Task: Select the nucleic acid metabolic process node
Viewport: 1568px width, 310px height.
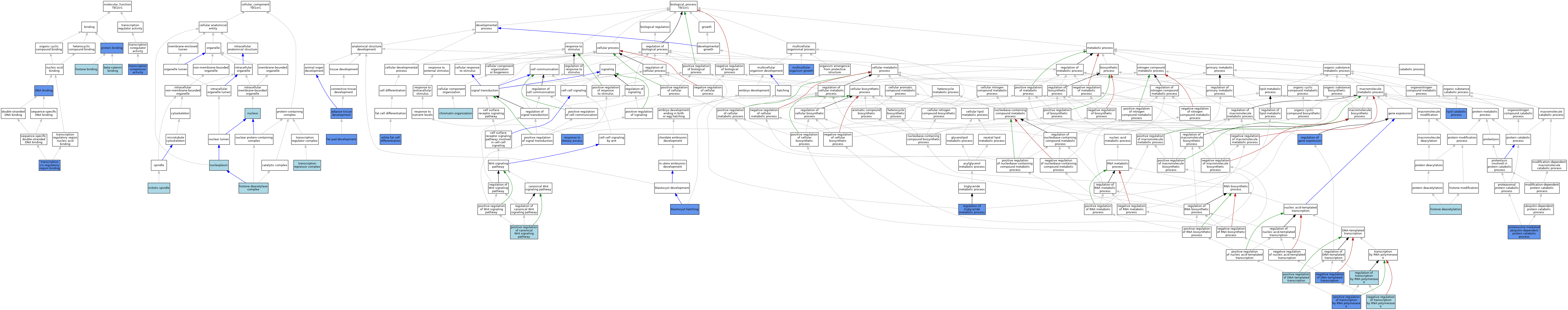Action: tap(1118, 139)
